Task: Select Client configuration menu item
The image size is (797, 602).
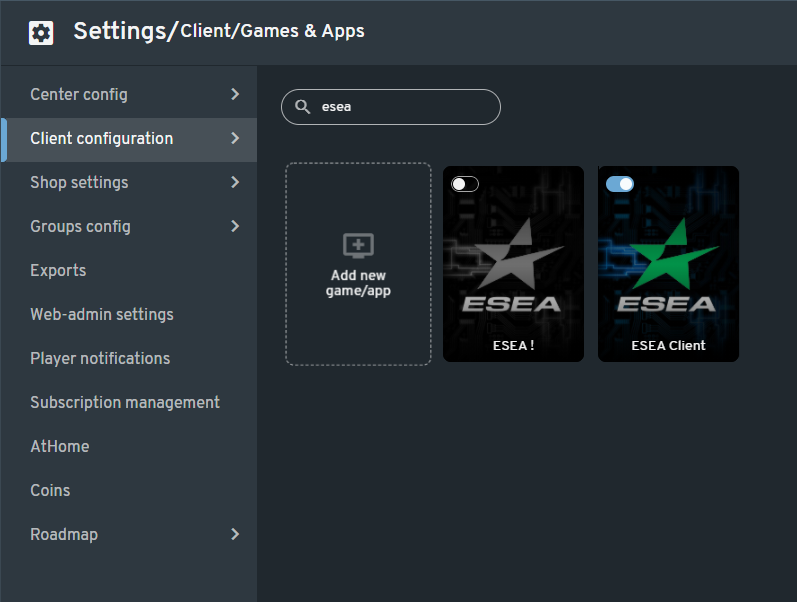Action: (x=129, y=140)
